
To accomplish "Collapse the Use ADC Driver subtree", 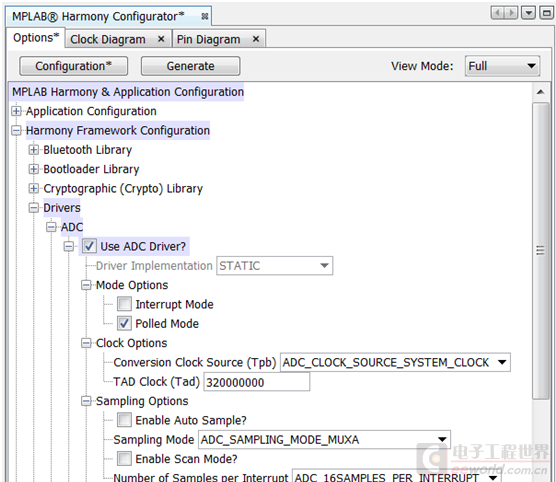I will pyautogui.click(x=69, y=246).
